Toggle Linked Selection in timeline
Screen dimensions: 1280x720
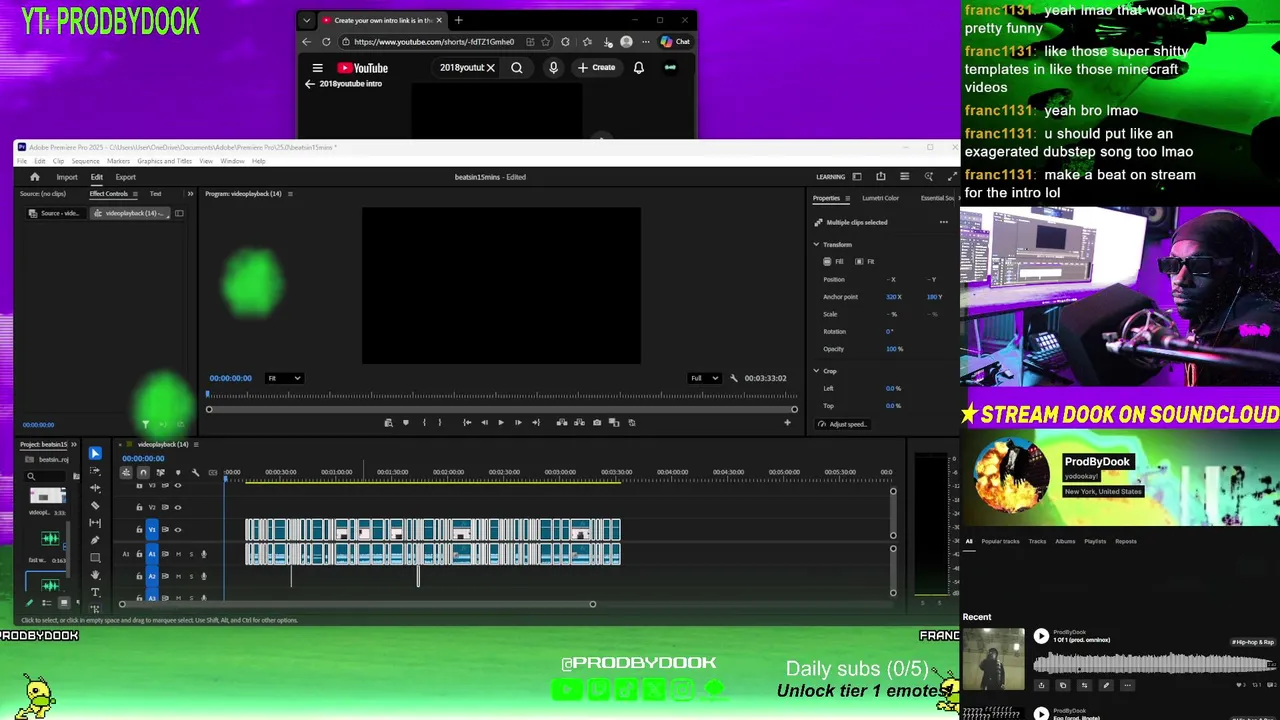[x=160, y=472]
